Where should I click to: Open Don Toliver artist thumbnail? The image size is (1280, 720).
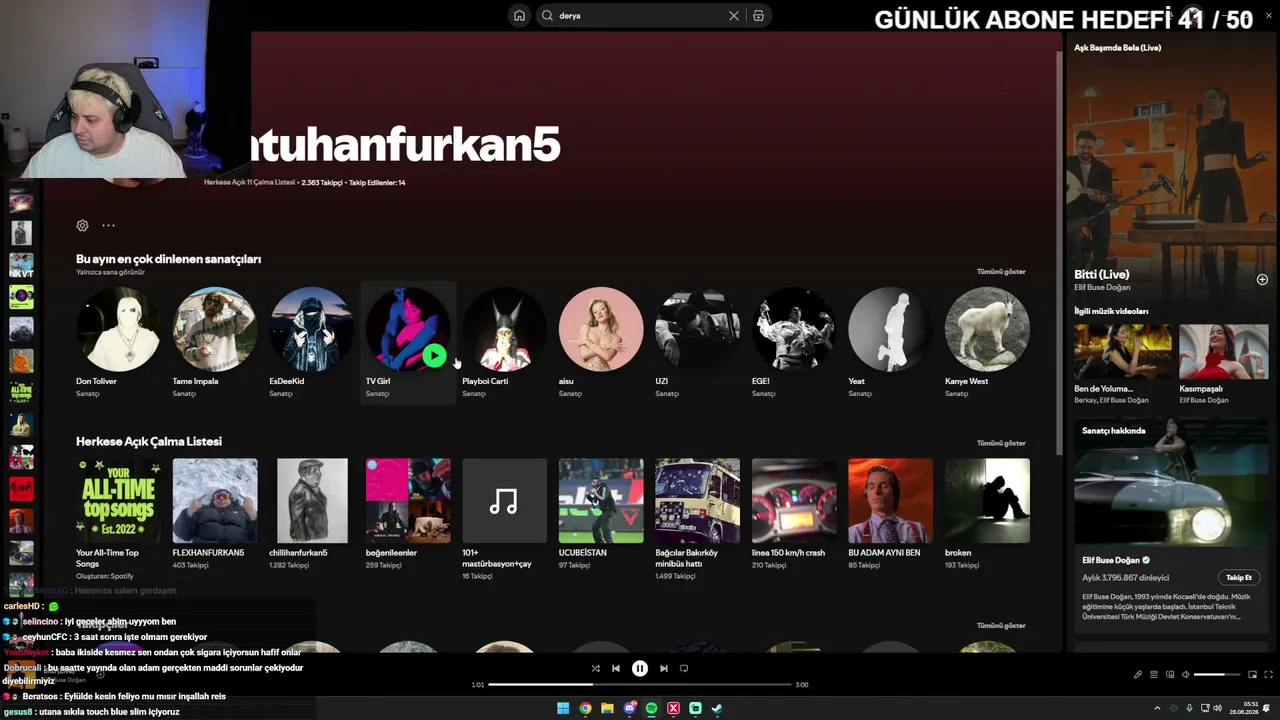coord(118,329)
